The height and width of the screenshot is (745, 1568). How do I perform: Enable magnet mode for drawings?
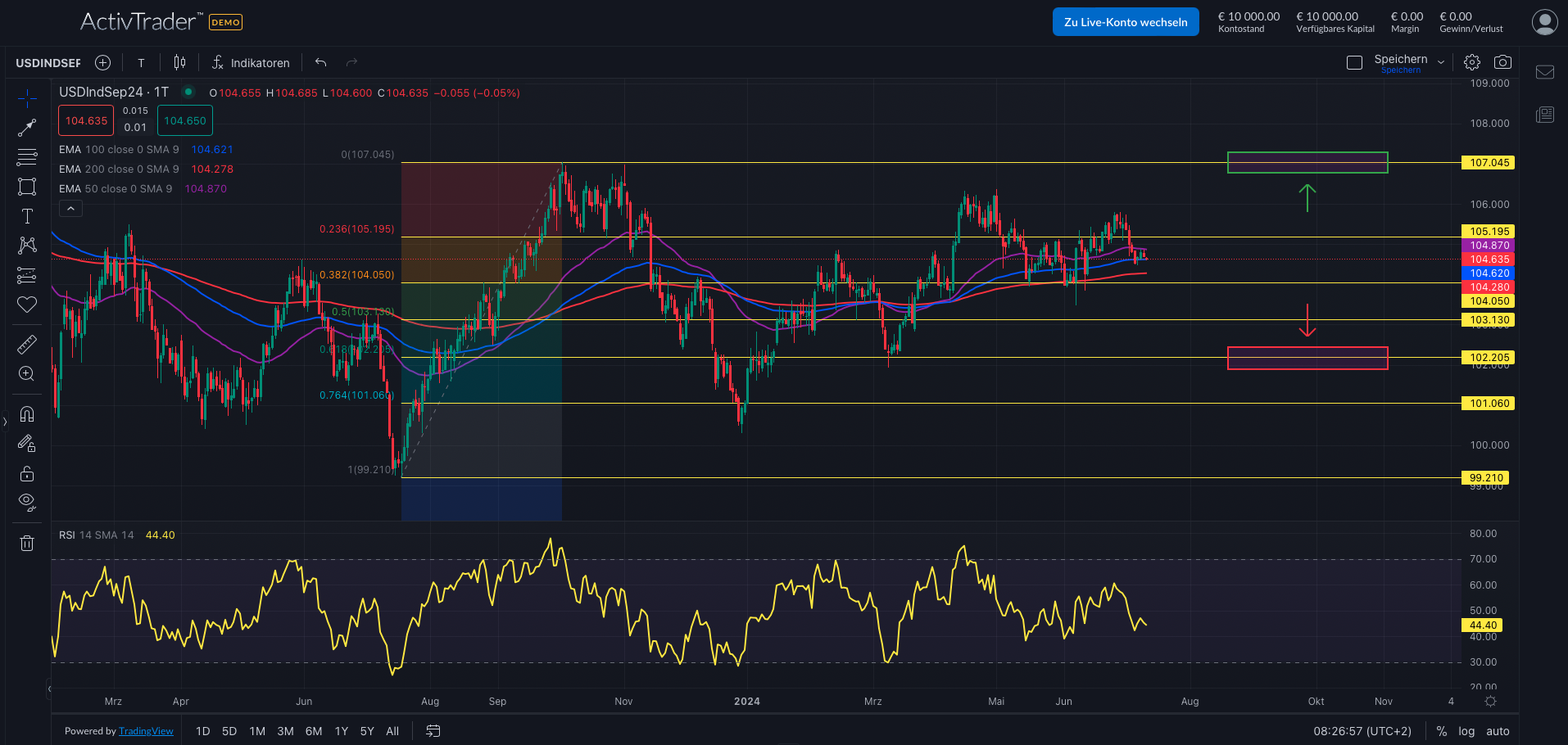(27, 414)
